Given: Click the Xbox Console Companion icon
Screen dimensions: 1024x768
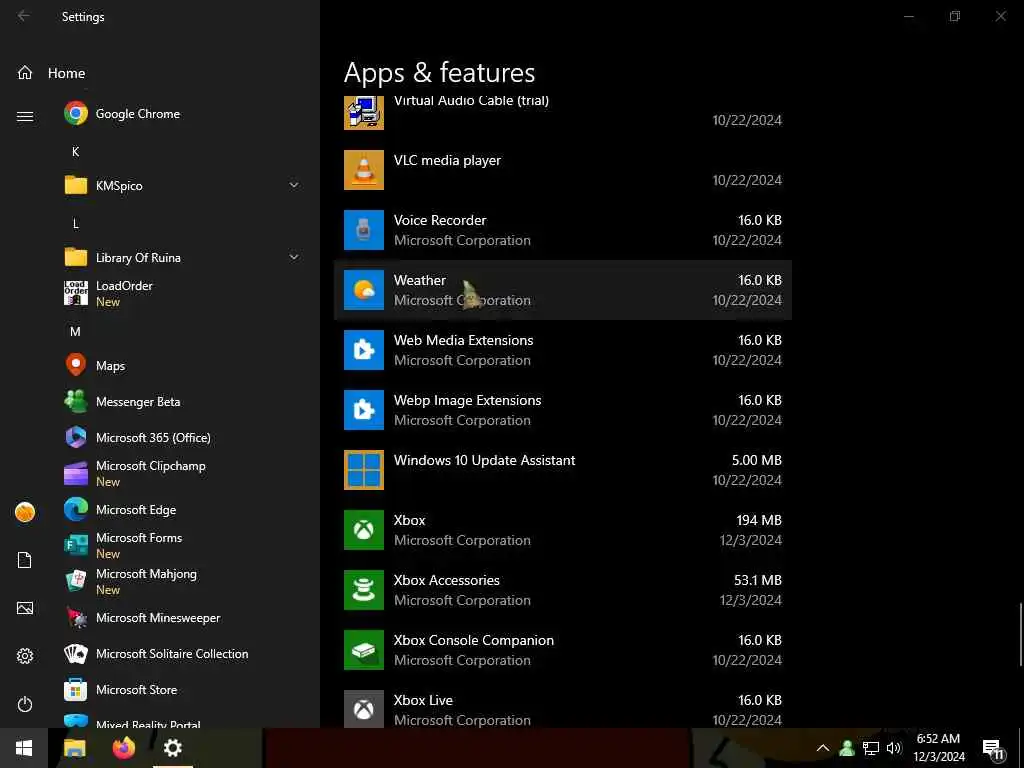Looking at the screenshot, I should [364, 650].
